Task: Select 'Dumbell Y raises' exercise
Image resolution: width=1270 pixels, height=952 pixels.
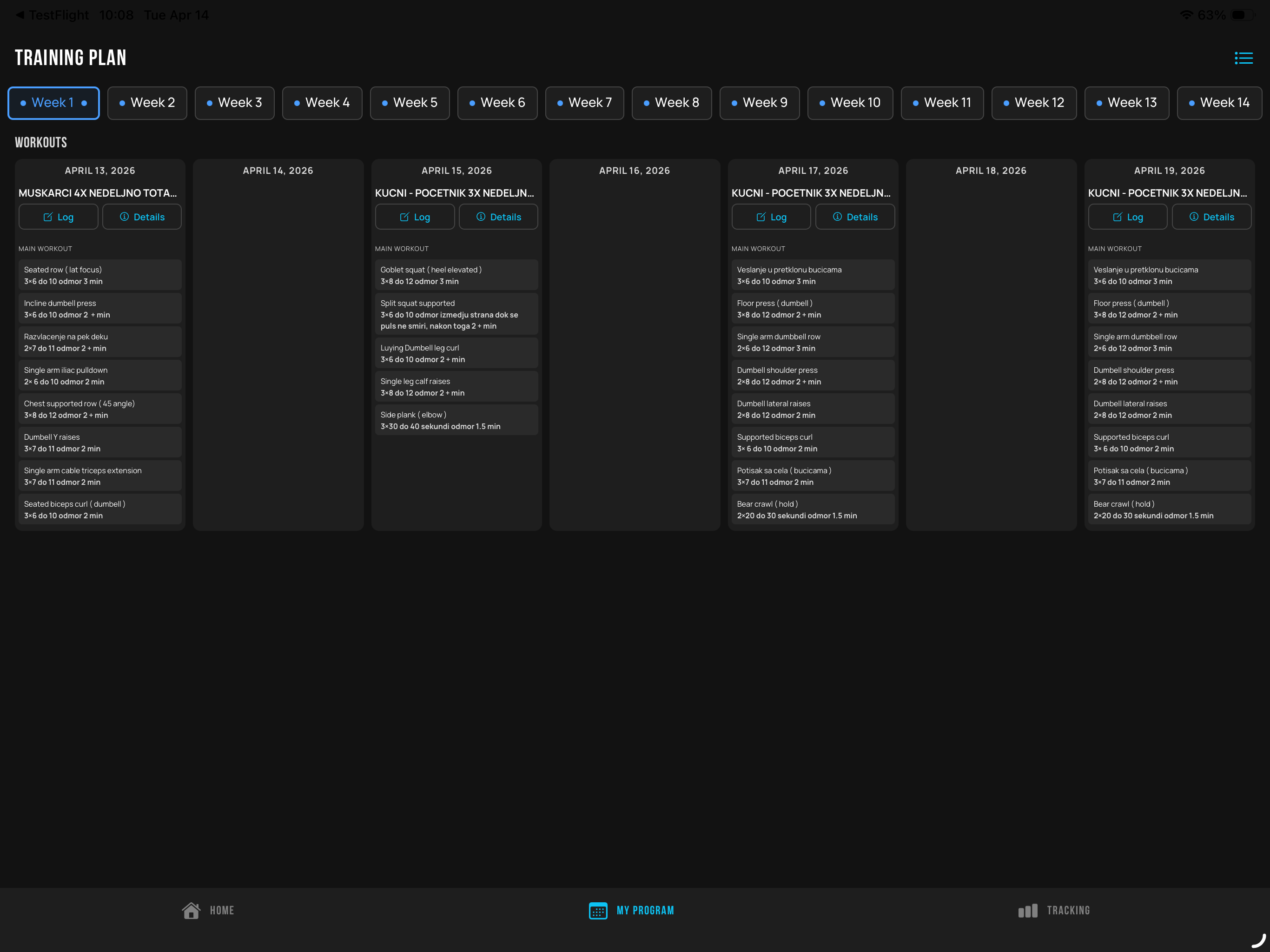Action: [x=100, y=443]
